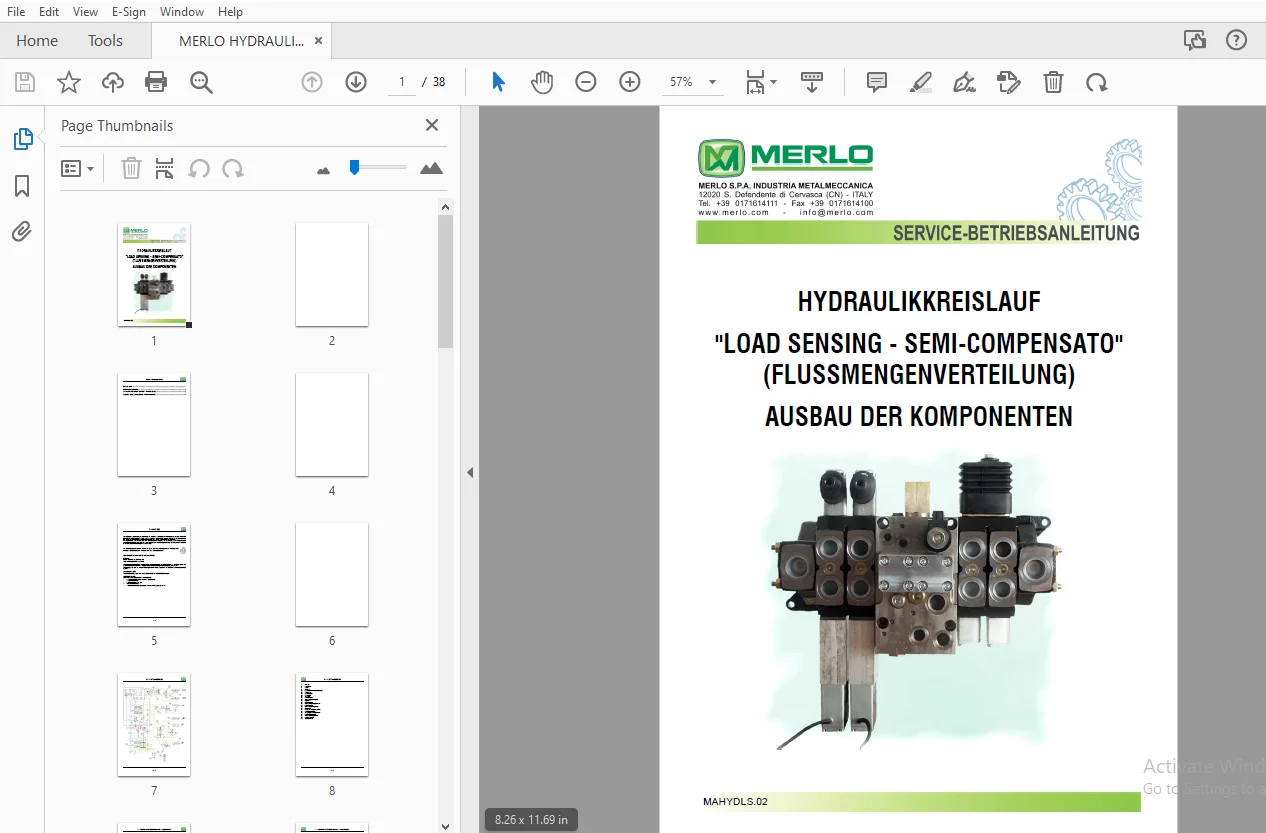This screenshot has height=833, width=1266.
Task: Open the notifications chat icon
Action: coord(1194,40)
